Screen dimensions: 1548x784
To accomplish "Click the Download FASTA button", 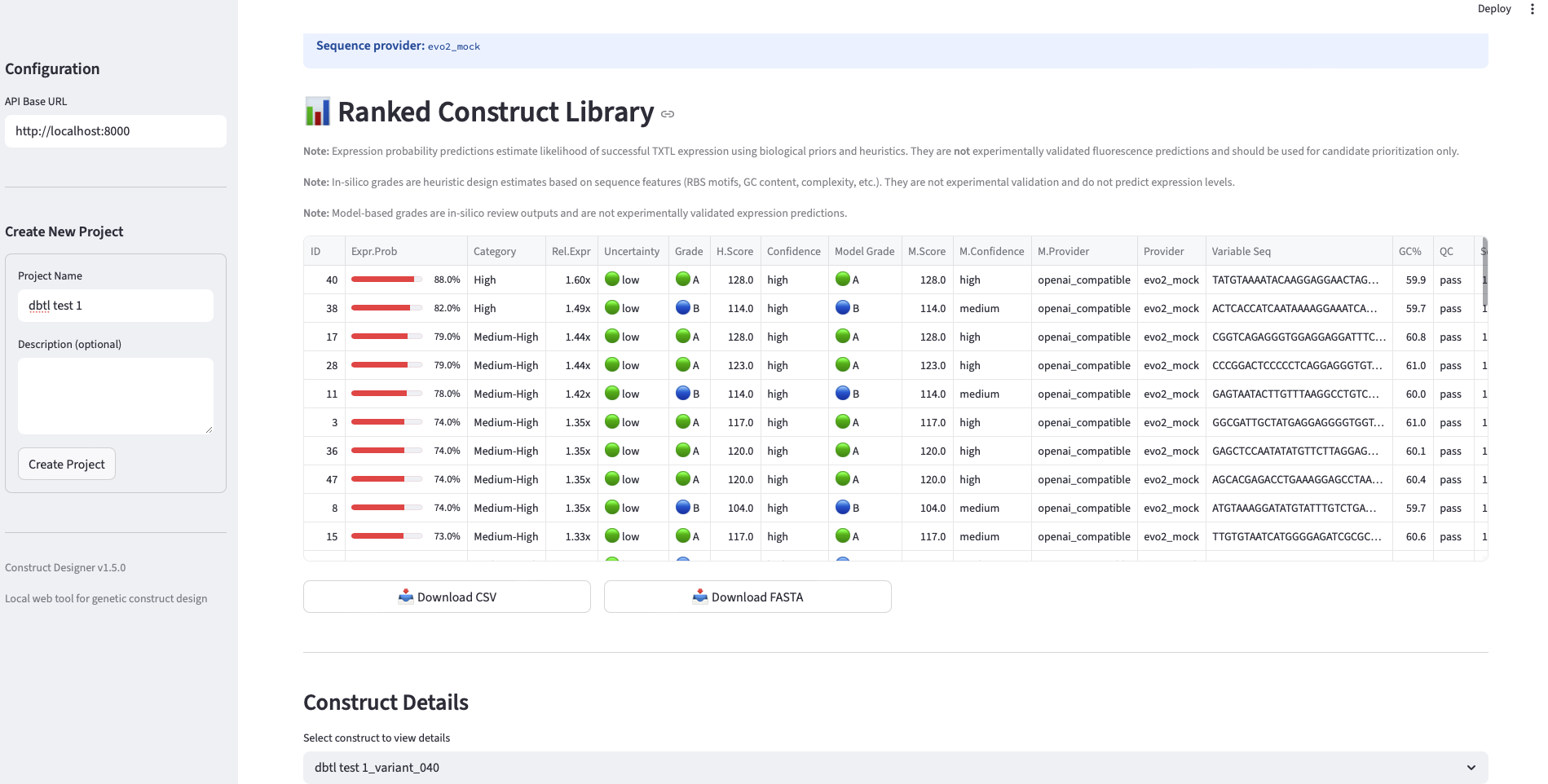I will 748,597.
